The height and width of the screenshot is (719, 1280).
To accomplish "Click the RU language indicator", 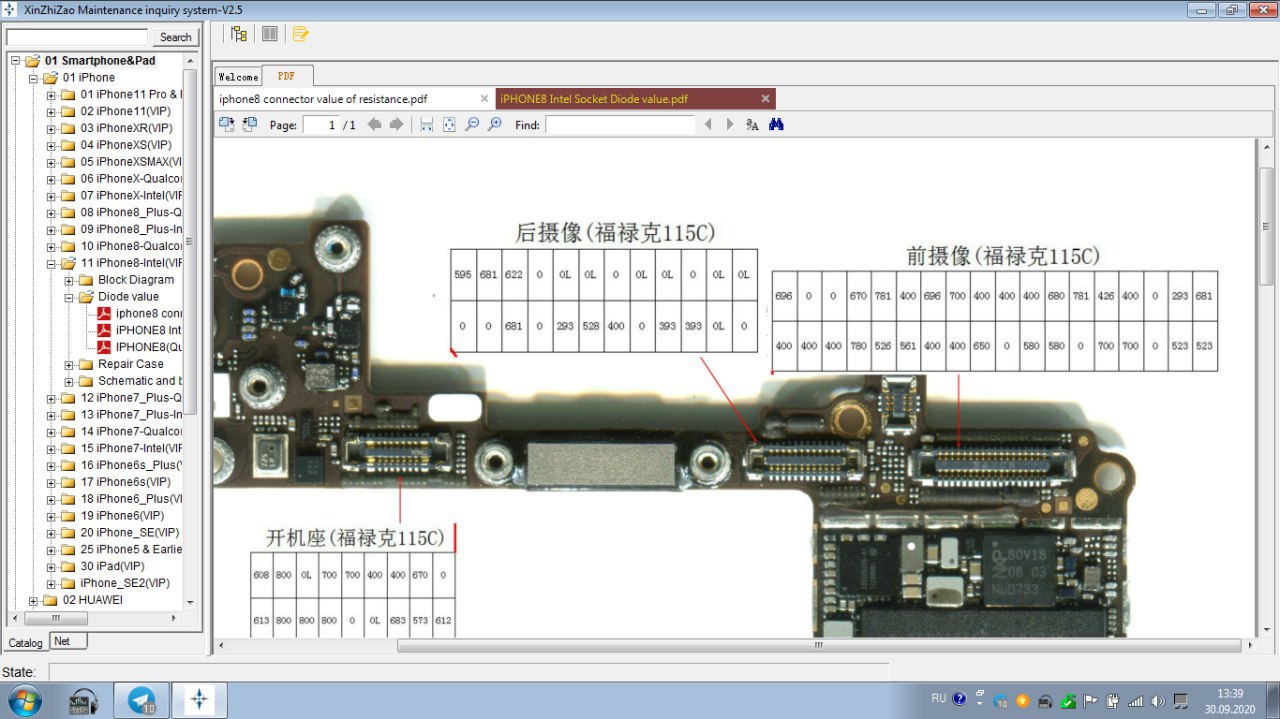I will 938,698.
